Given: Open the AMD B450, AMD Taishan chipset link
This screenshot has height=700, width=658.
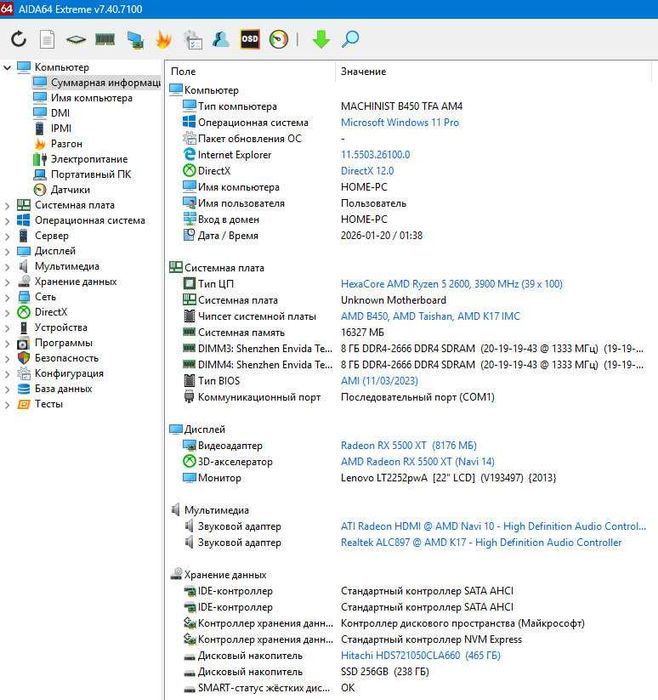Looking at the screenshot, I should pos(430,316).
